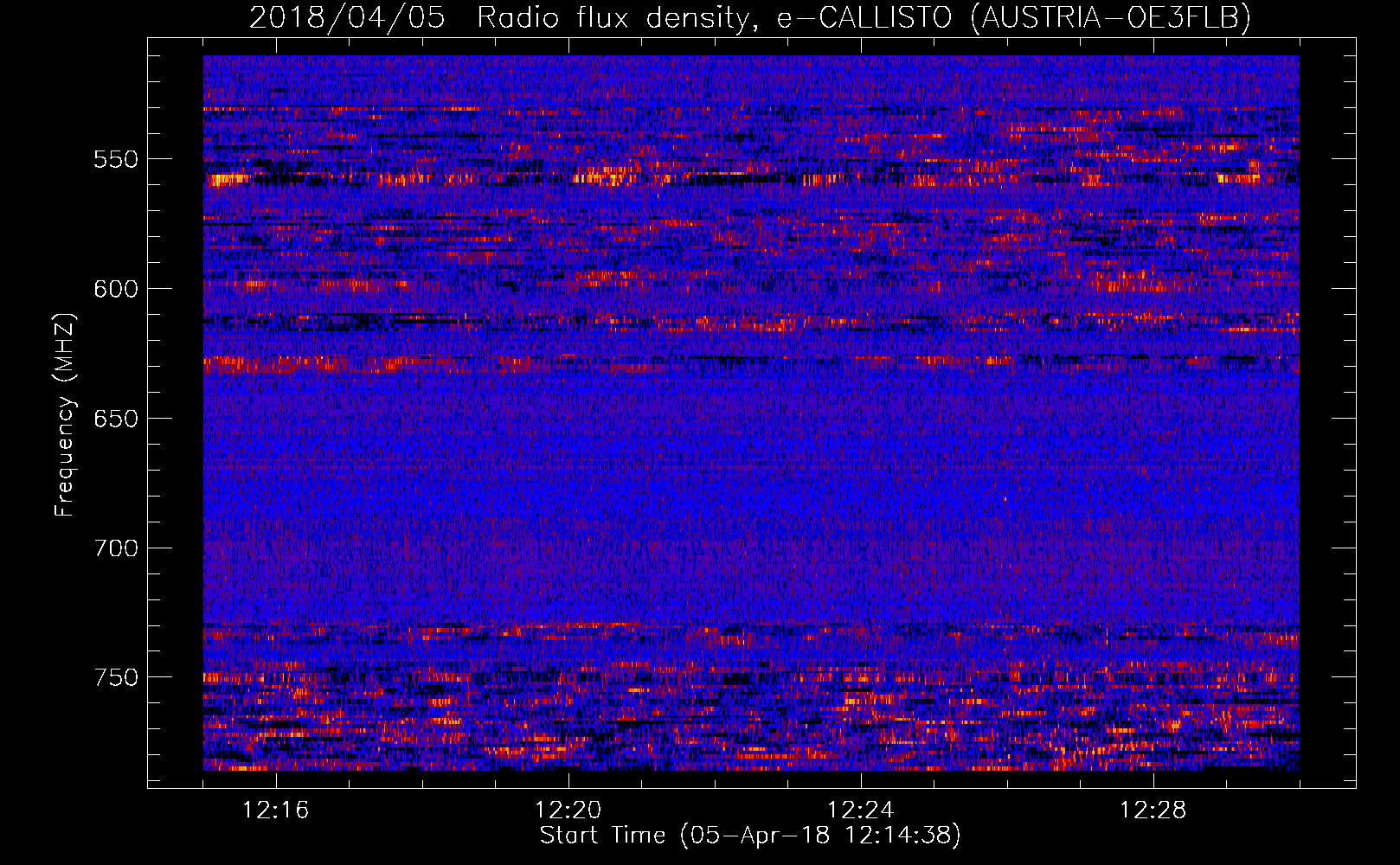The width and height of the screenshot is (1400, 865).
Task: Select the 700 frequency tick label
Action: 116,548
